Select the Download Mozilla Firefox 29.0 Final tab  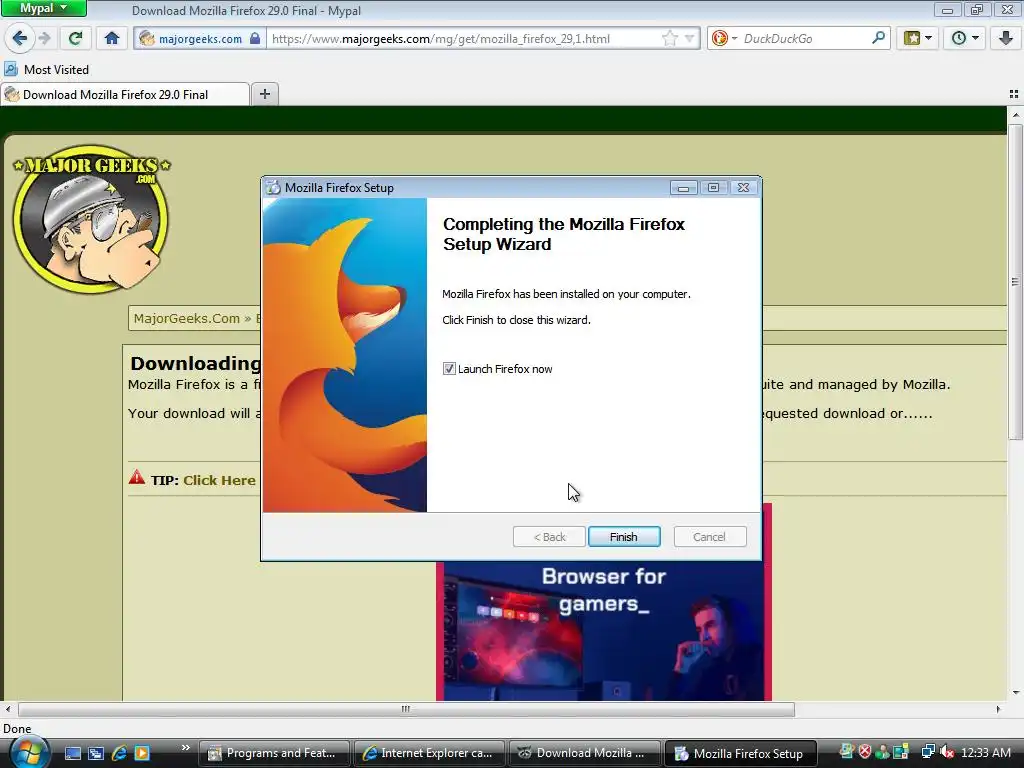pos(124,95)
